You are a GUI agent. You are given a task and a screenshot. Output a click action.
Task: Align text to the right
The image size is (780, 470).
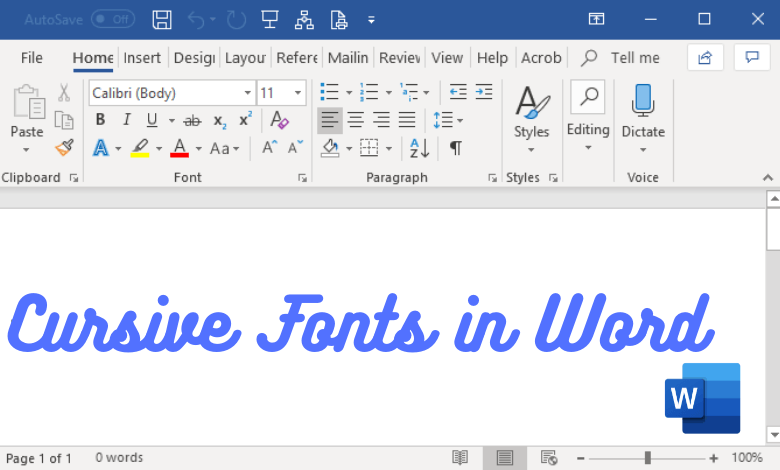coord(381,120)
